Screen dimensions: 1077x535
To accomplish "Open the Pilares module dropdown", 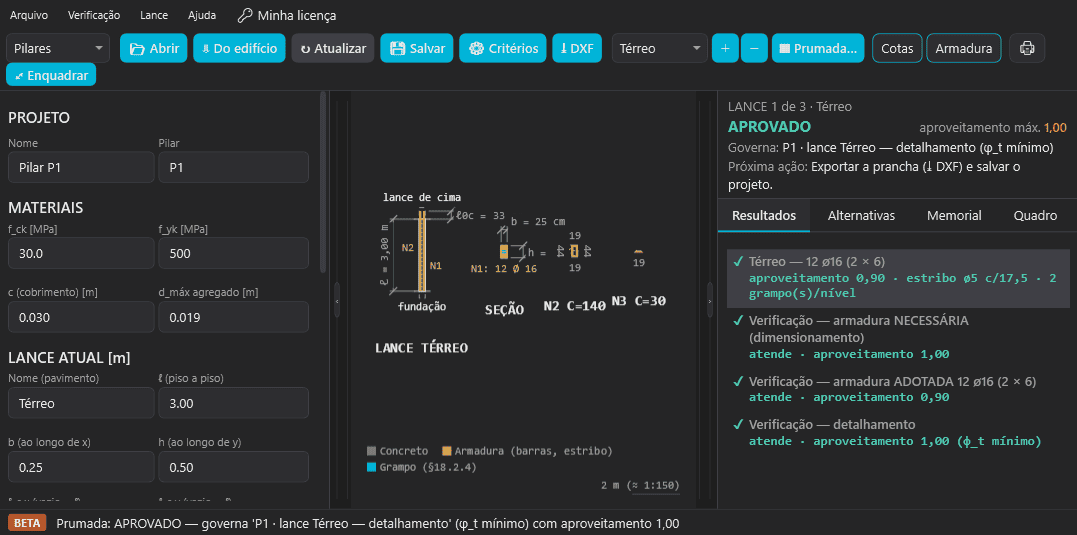I will click(x=58, y=48).
